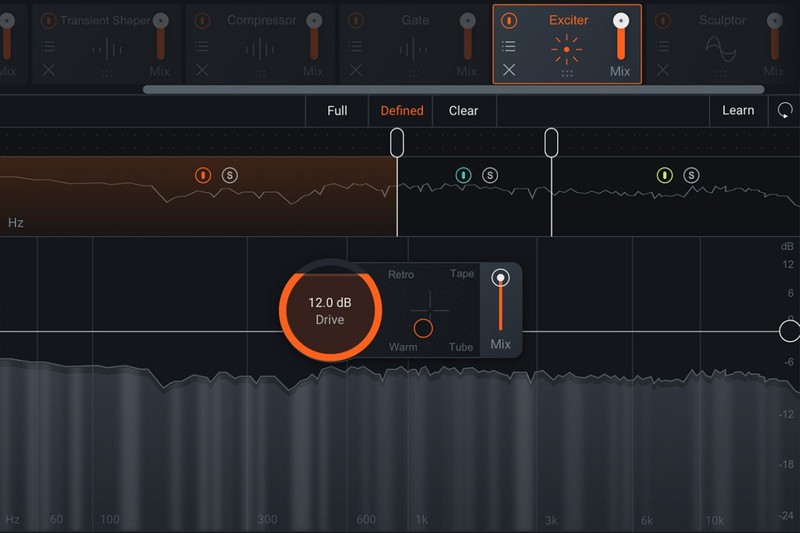Select the Retro saturation corner label
This screenshot has height=533, width=800.
click(x=401, y=274)
